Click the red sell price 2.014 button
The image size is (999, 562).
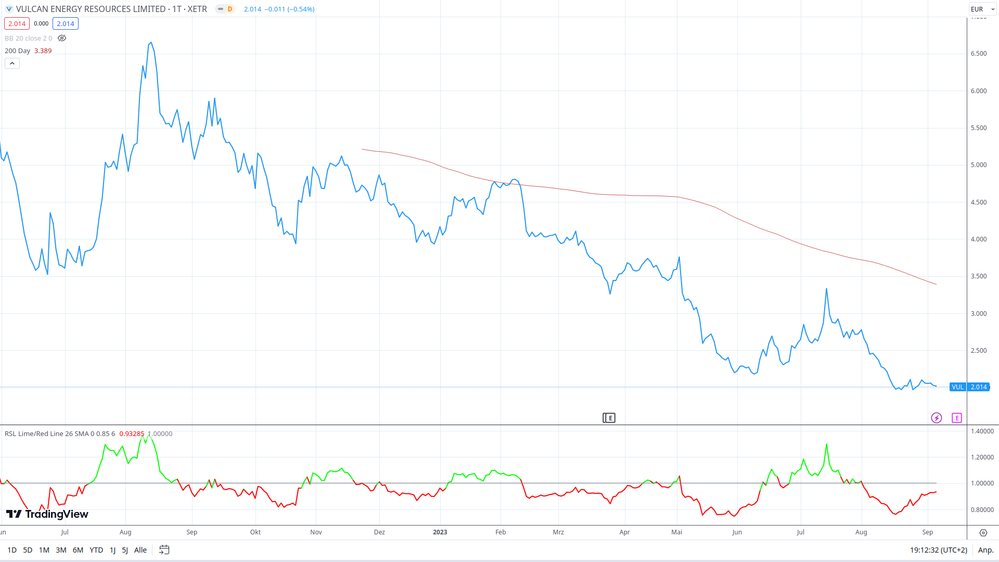click(17, 23)
